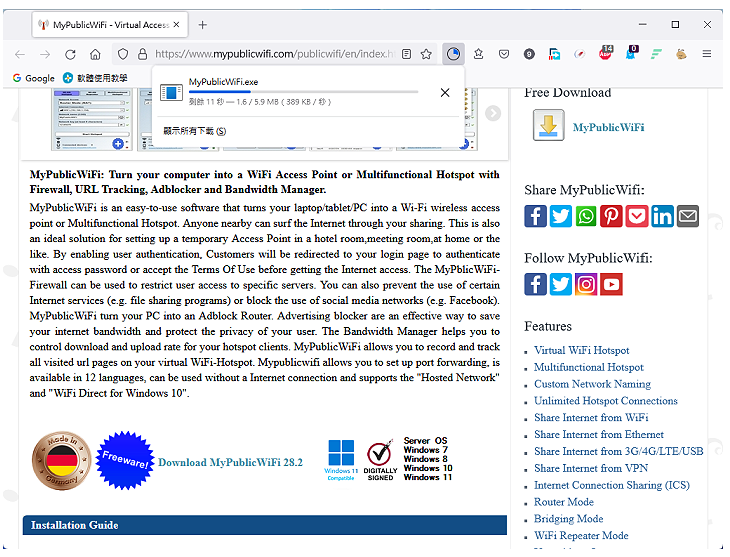Advance the screenshot carousel right arrow
This screenshot has width=730, height=557.
[493, 113]
